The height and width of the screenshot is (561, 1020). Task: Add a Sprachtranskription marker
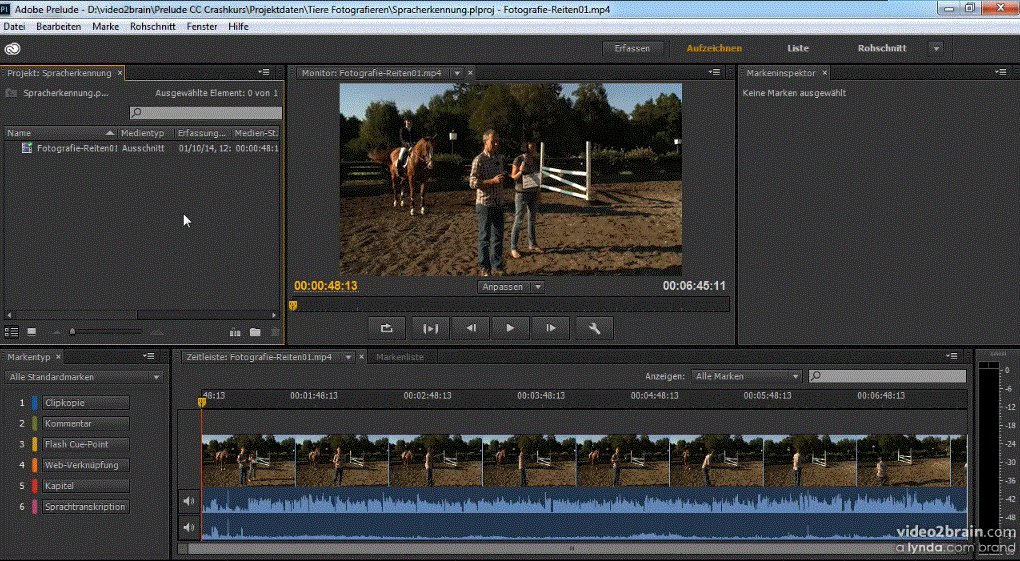click(x=86, y=507)
